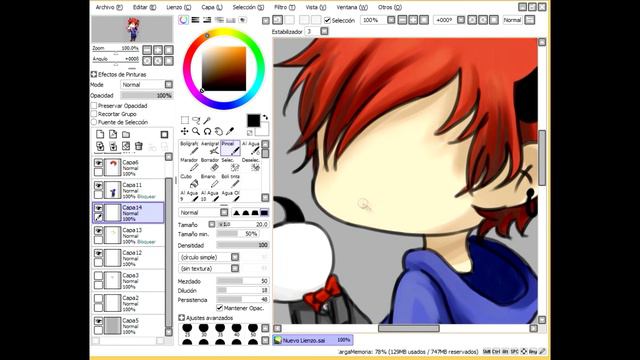Image resolution: width=640 pixels, height=360 pixels.
Task: Open the Ventana menu
Action: pos(352,7)
